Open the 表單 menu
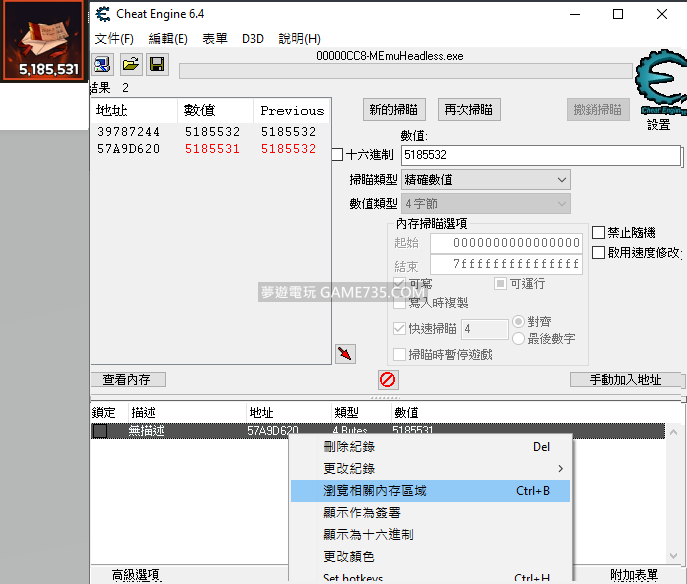This screenshot has height=584, width=687. click(x=215, y=39)
